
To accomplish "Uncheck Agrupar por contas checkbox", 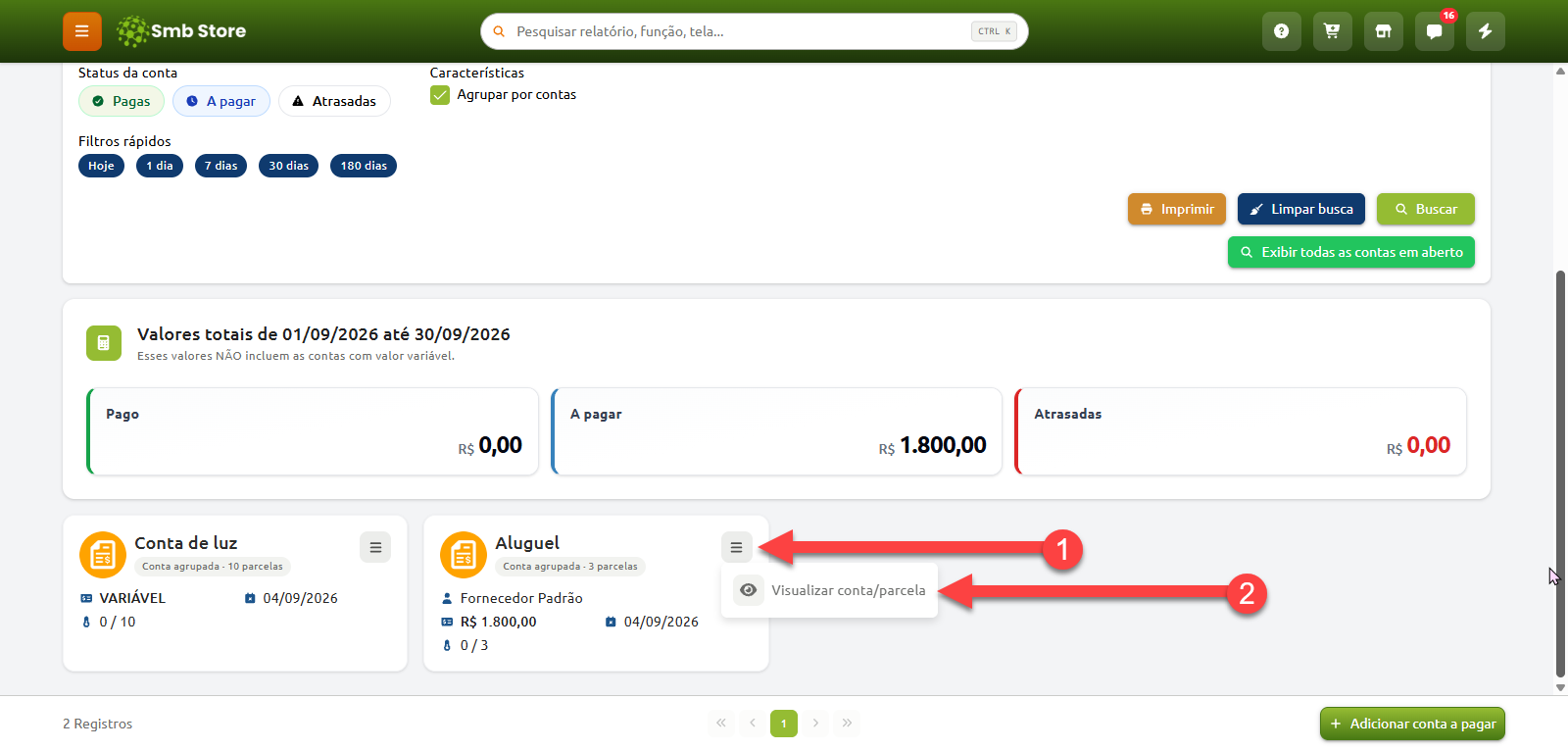I will click(x=440, y=95).
